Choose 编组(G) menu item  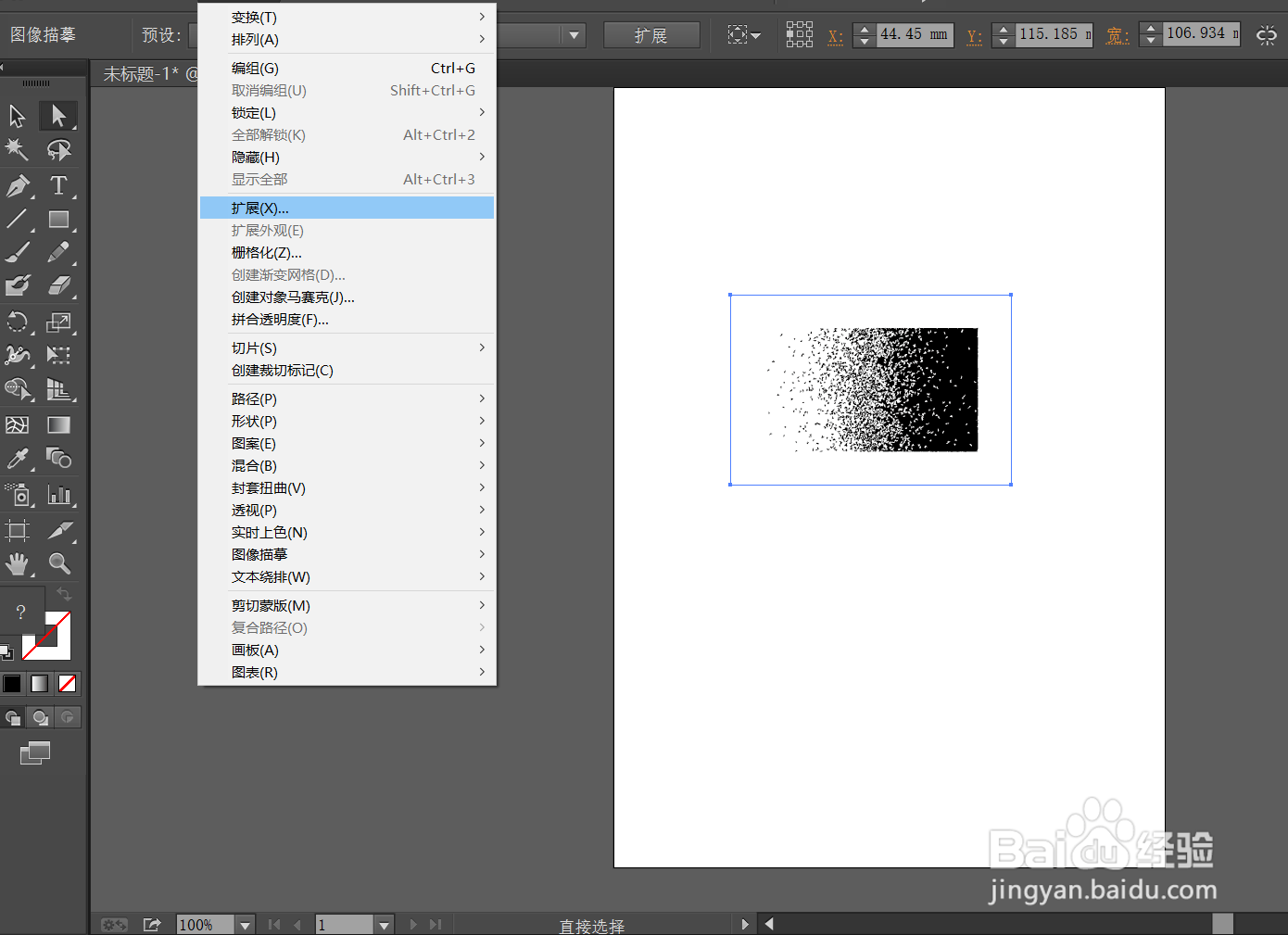point(347,68)
